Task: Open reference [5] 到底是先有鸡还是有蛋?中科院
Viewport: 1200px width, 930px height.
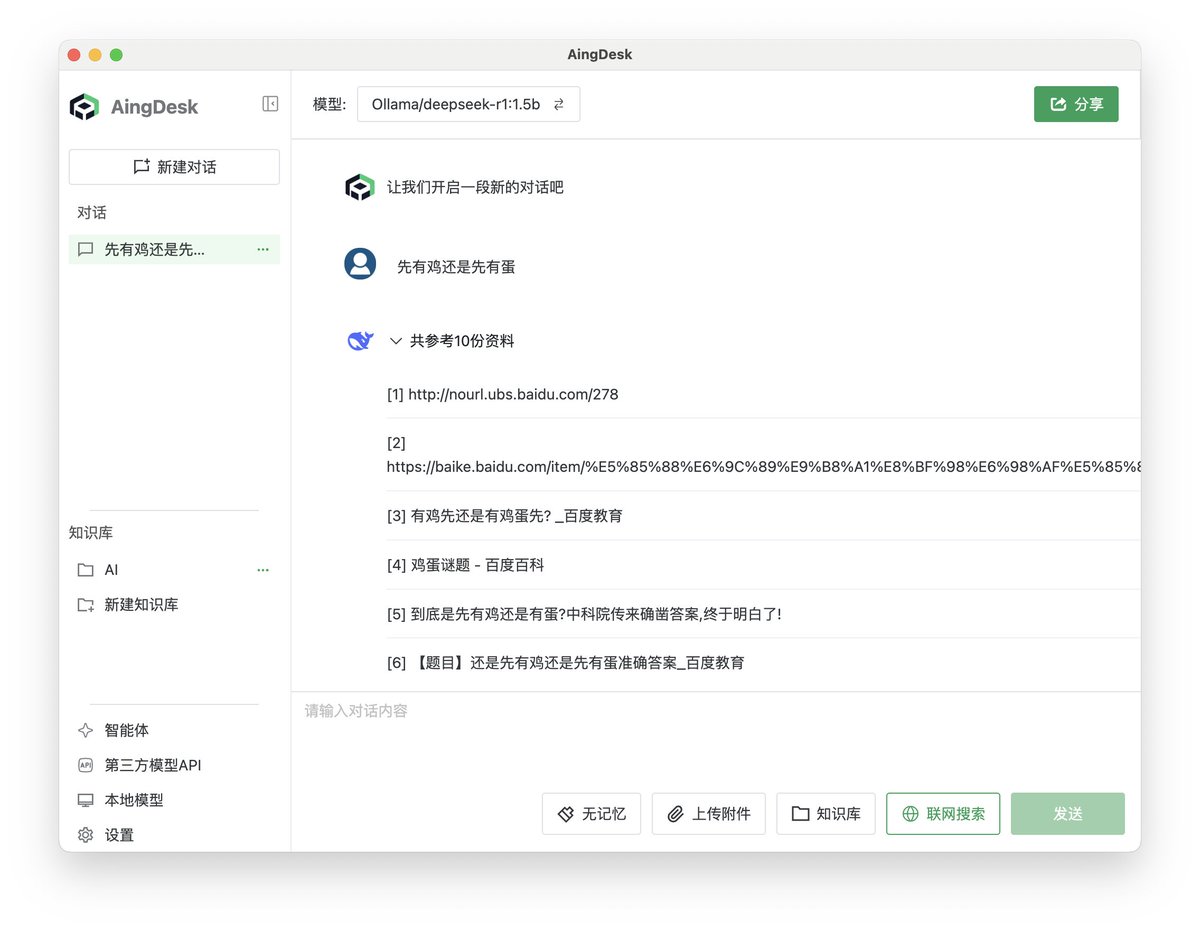Action: pos(584,614)
